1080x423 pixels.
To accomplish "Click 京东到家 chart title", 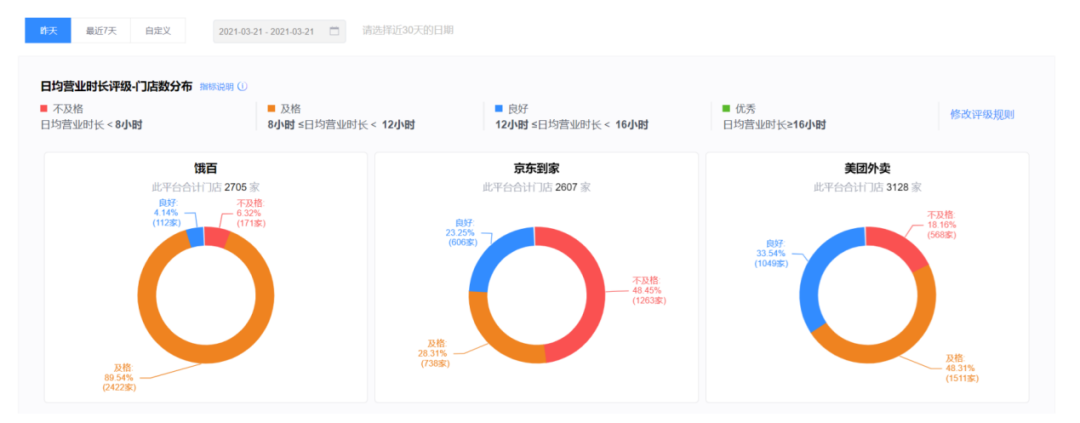I will 537,169.
